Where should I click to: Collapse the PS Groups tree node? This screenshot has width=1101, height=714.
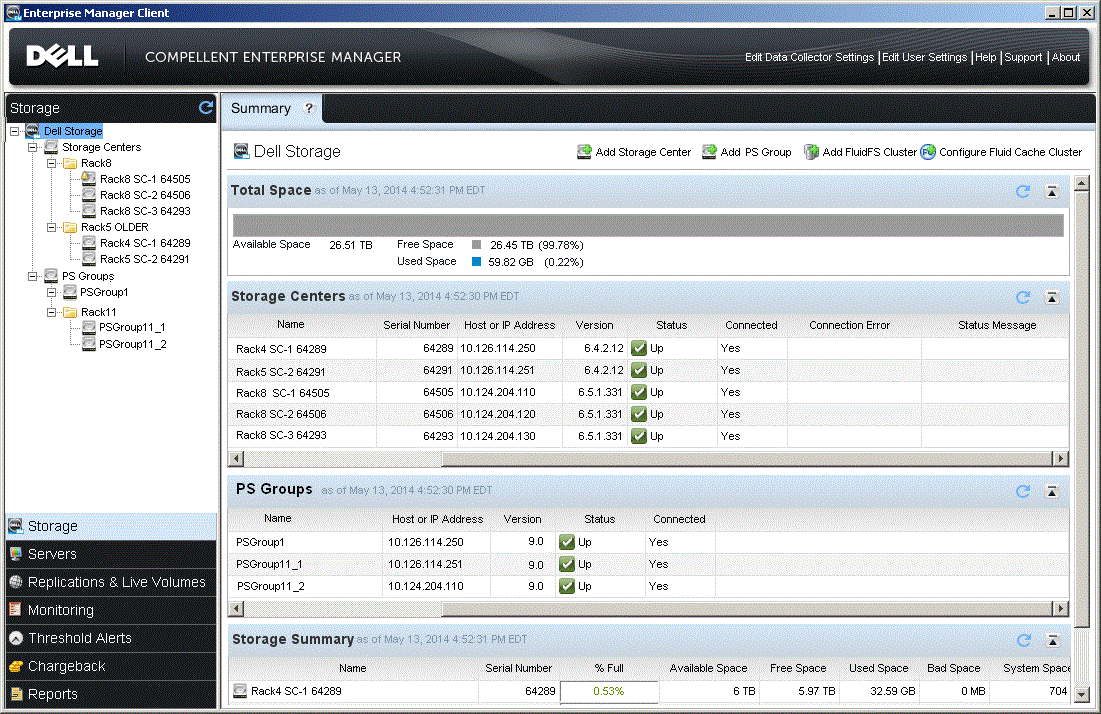[x=32, y=276]
